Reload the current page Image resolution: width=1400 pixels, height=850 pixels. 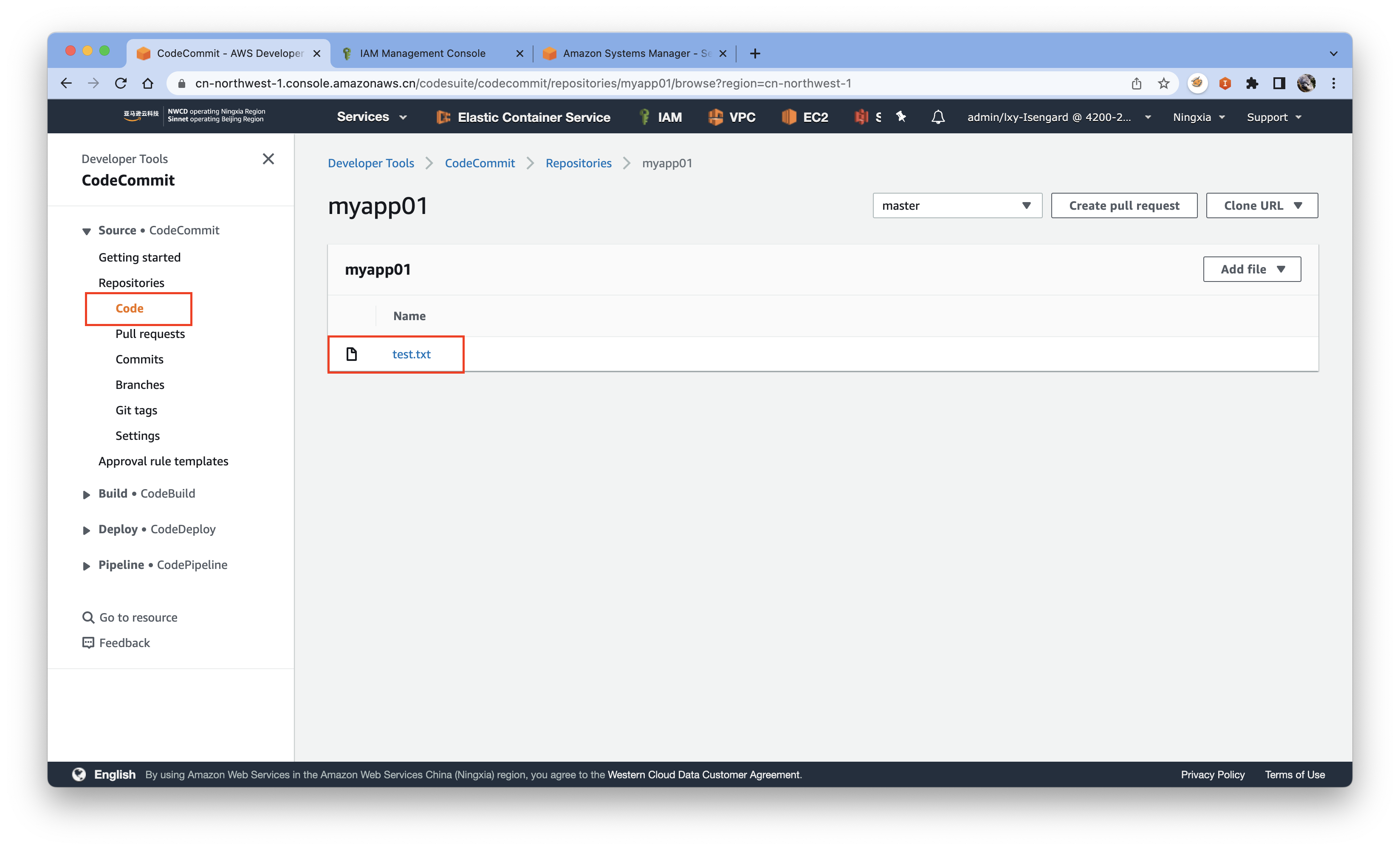[121, 84]
